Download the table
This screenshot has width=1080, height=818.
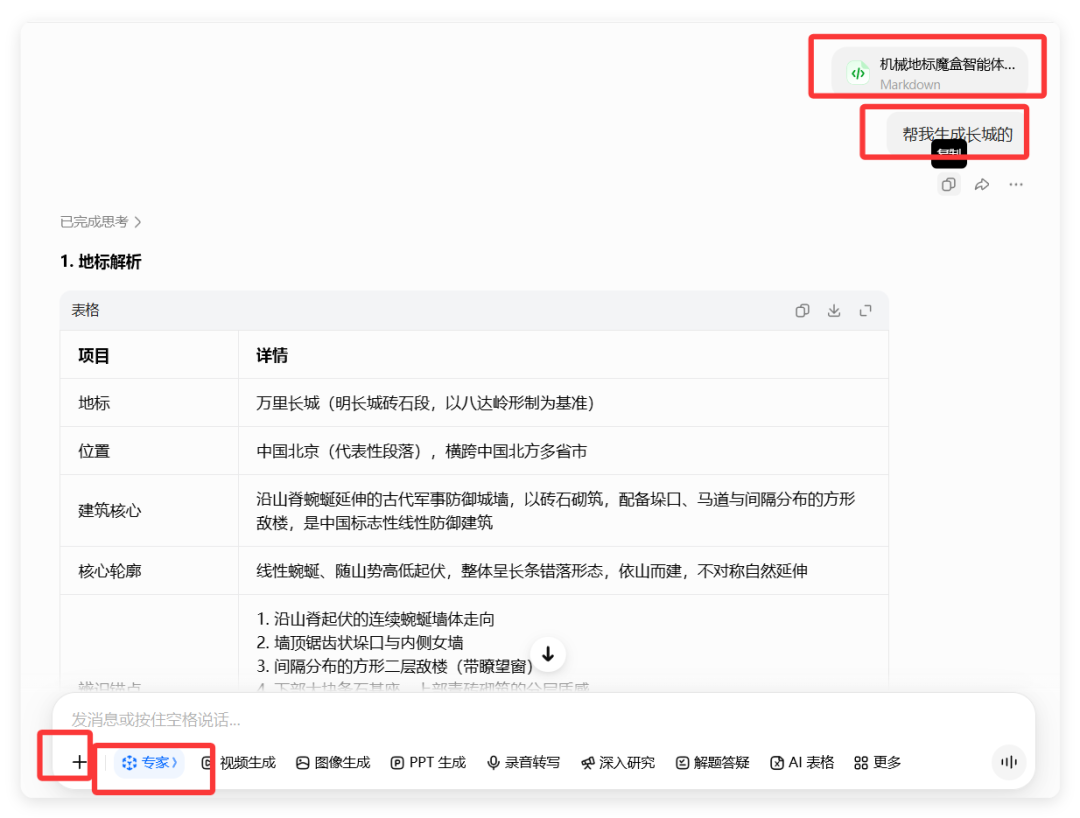[834, 311]
